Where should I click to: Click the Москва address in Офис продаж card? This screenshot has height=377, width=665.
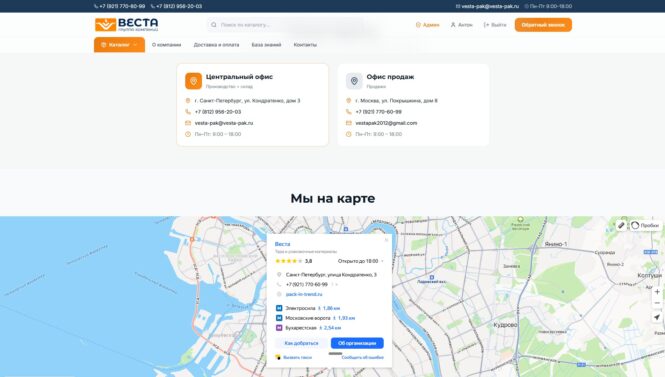point(396,101)
